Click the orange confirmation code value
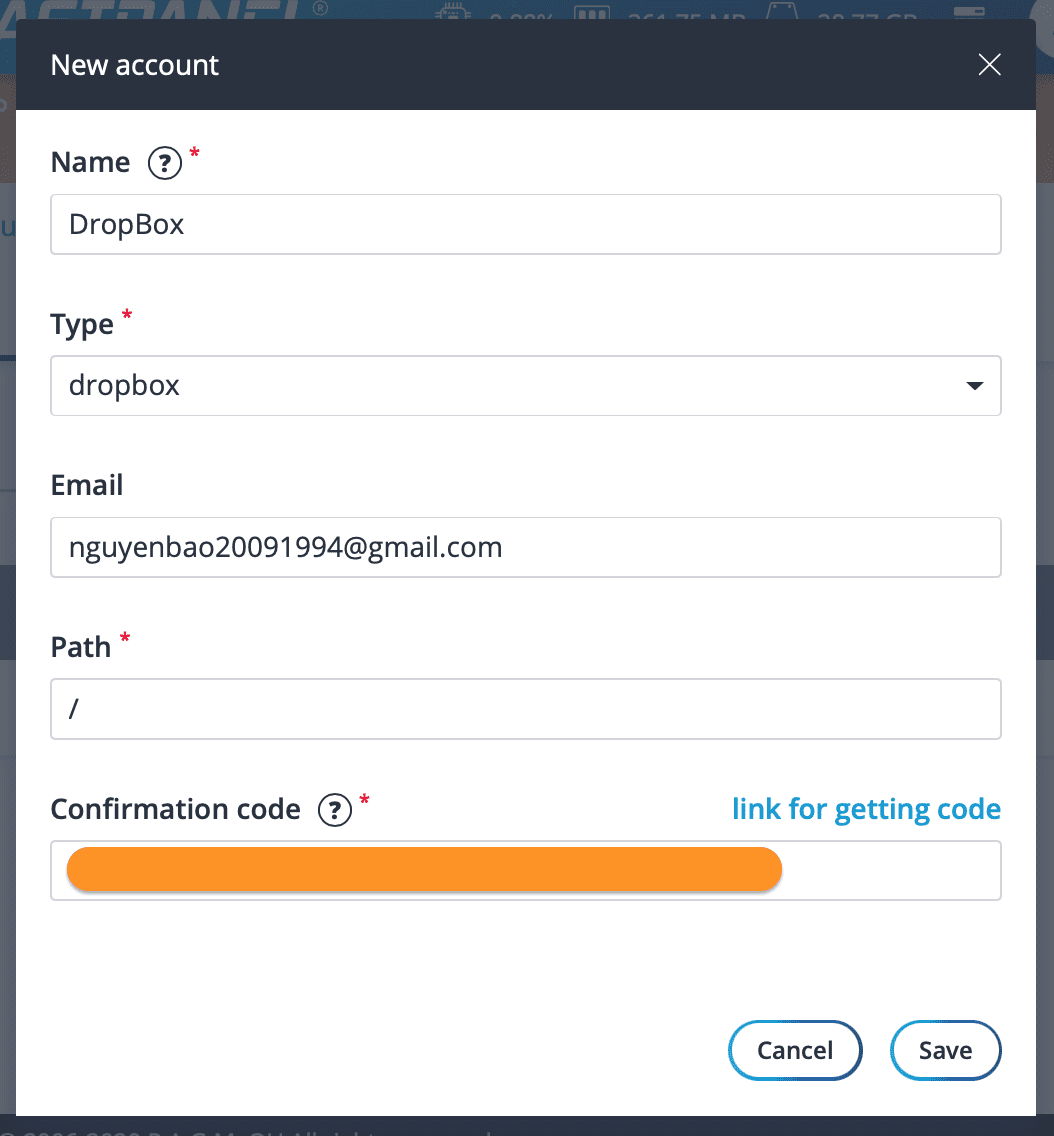Screen dimensions: 1054x1136 (x=424, y=869)
